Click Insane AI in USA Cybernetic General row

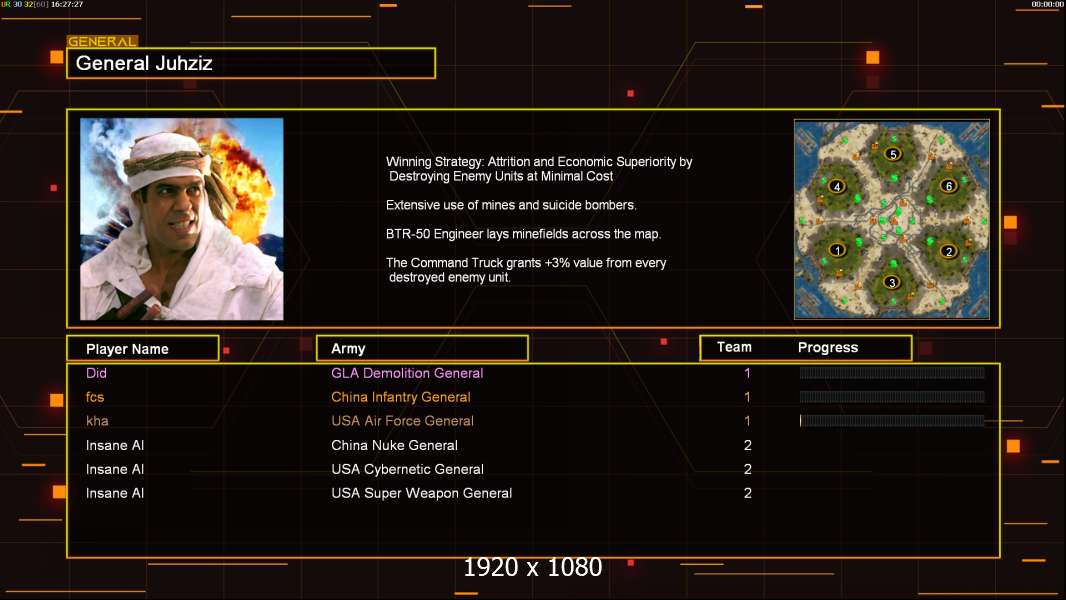(115, 469)
